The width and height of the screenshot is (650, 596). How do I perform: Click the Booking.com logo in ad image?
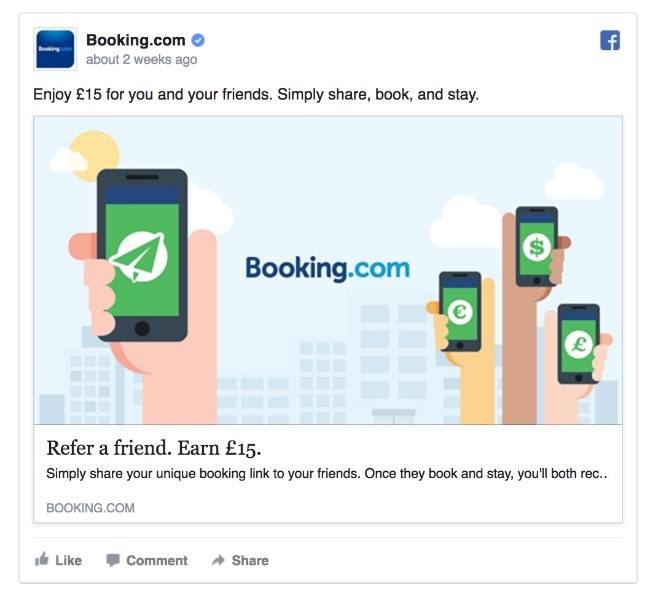point(327,268)
